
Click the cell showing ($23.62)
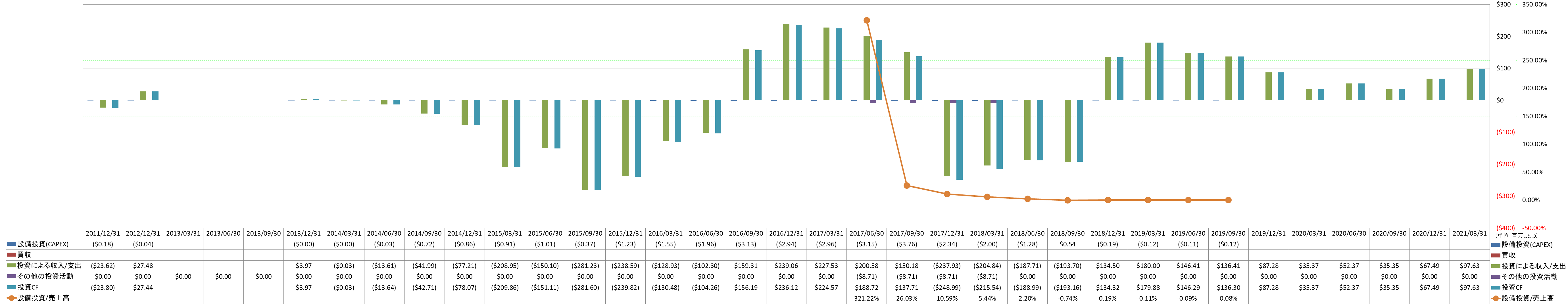[x=103, y=266]
